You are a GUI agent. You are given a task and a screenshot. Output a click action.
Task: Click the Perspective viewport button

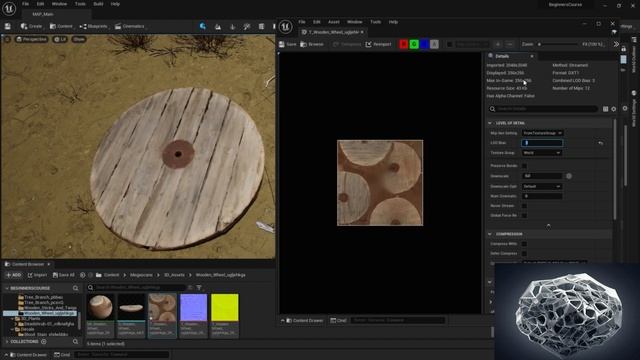pyautogui.click(x=31, y=39)
